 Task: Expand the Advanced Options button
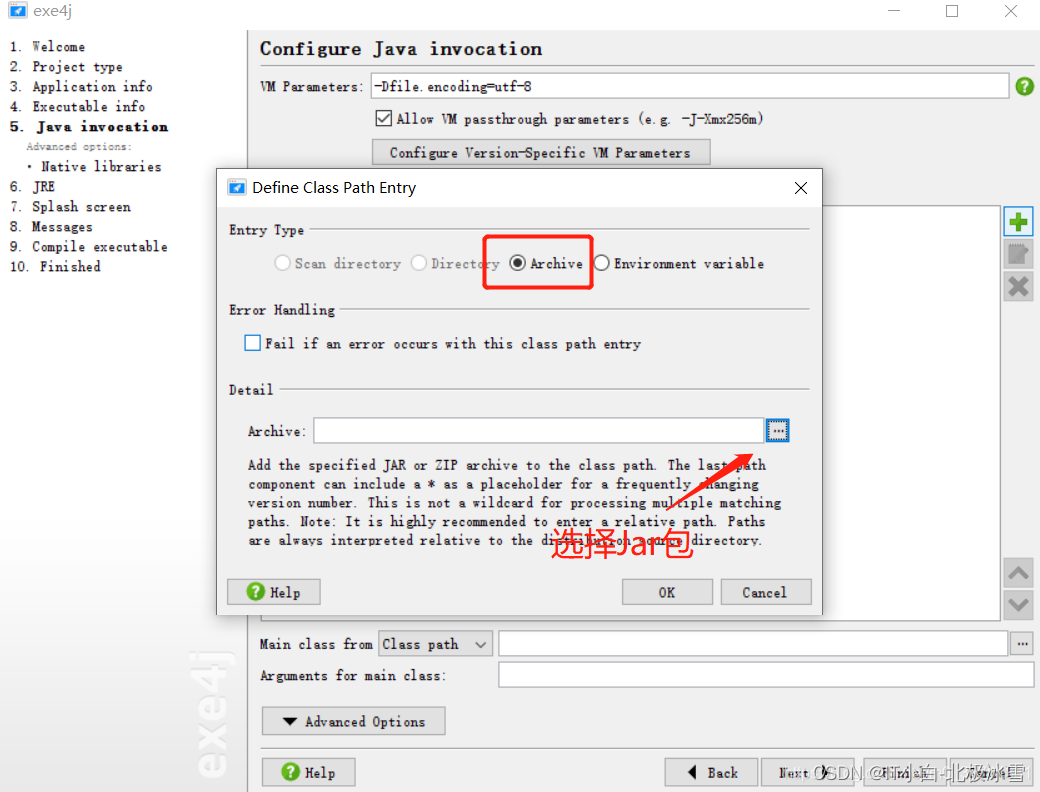pos(354,721)
